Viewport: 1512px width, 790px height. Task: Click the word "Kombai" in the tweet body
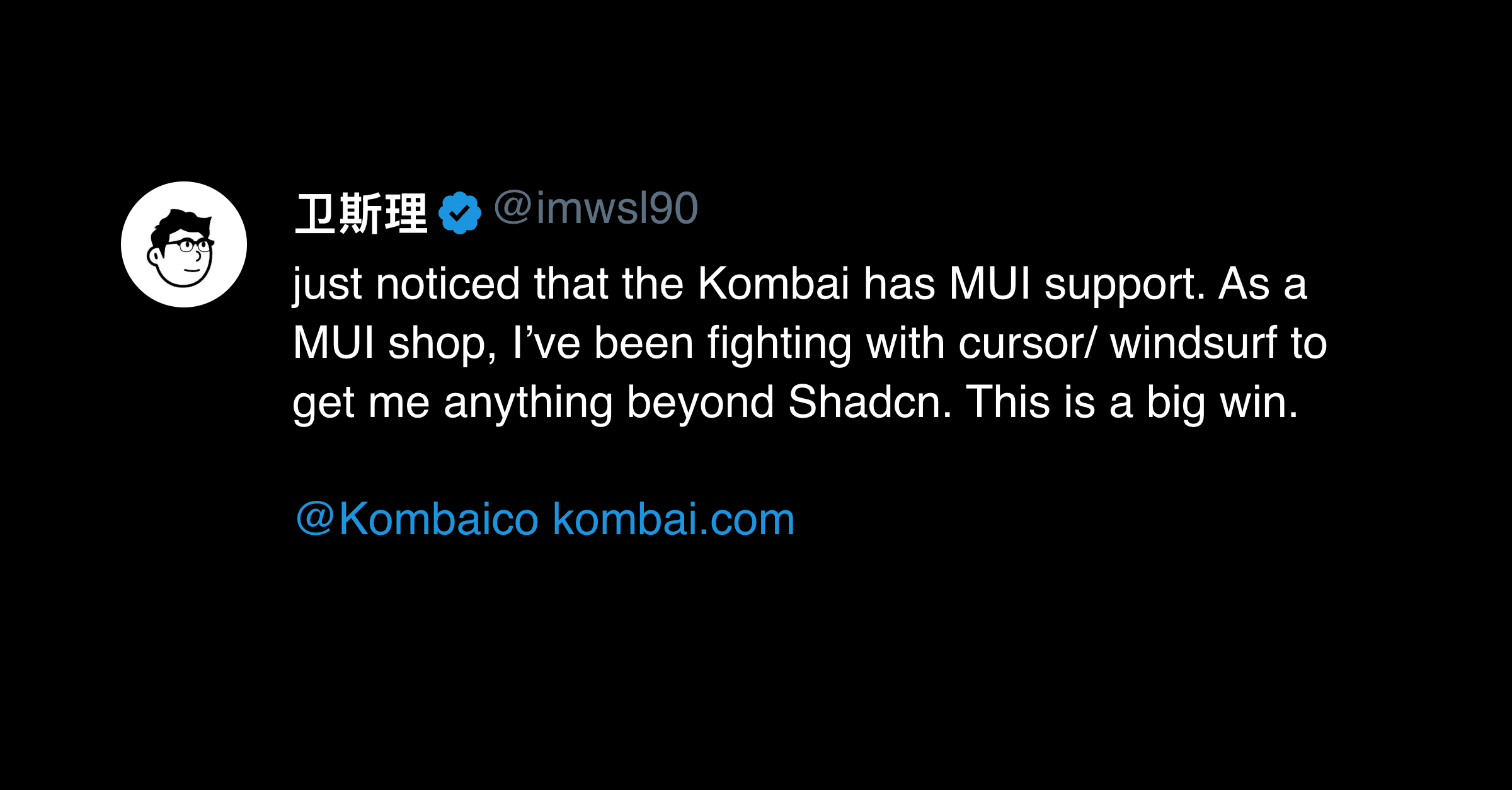click(774, 283)
